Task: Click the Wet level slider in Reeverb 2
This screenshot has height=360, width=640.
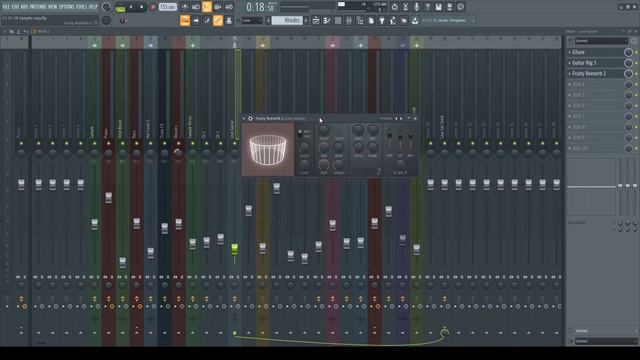Action: click(x=411, y=136)
